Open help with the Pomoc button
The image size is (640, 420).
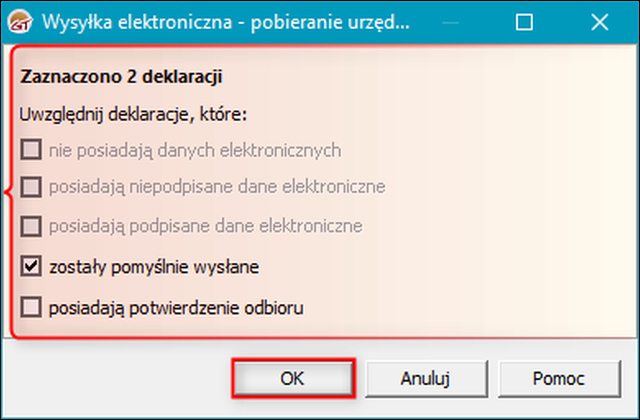tap(559, 378)
